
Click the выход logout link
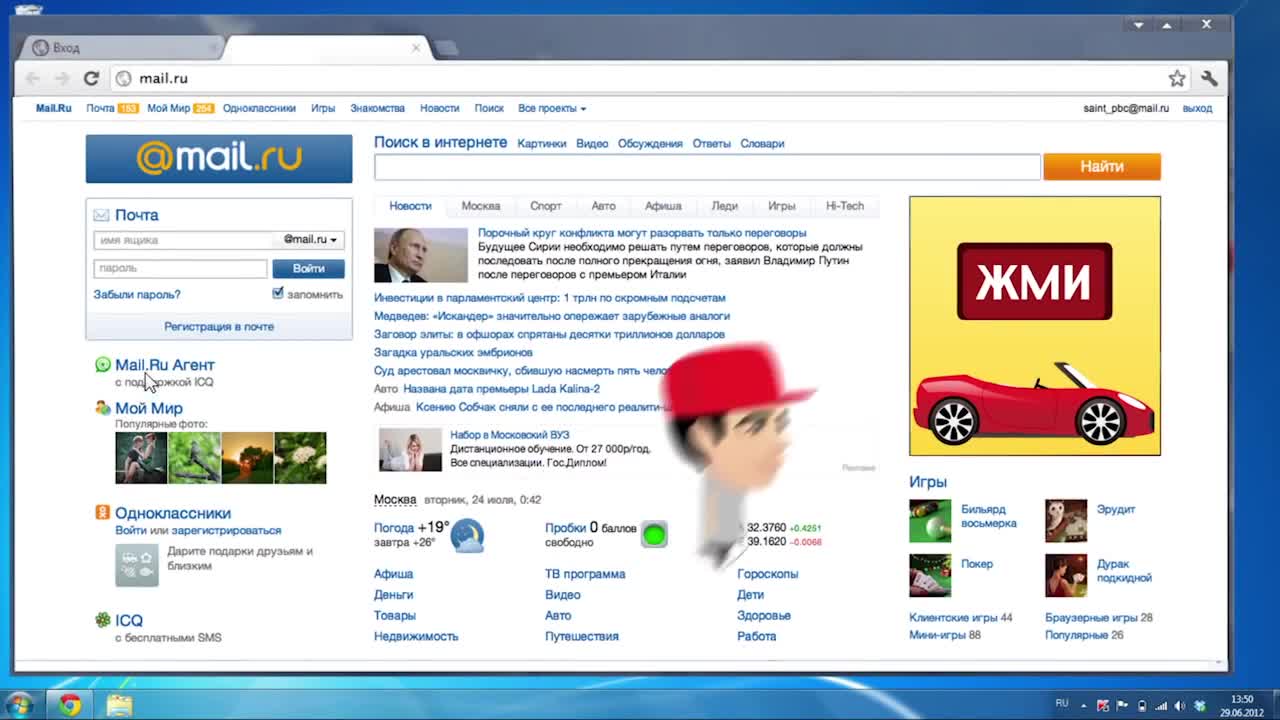tap(1197, 108)
